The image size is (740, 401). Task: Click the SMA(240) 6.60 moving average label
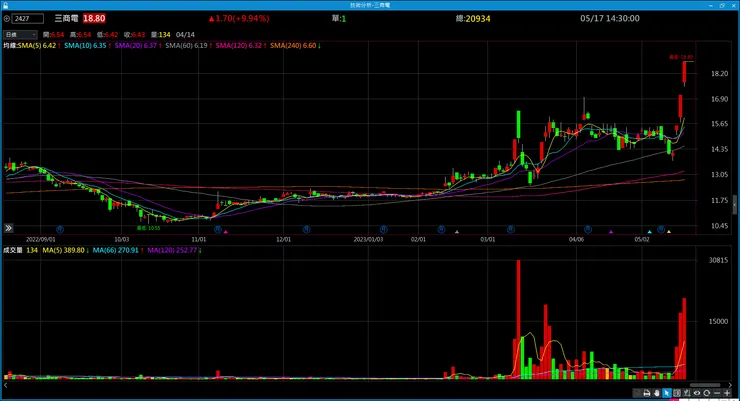pyautogui.click(x=295, y=46)
